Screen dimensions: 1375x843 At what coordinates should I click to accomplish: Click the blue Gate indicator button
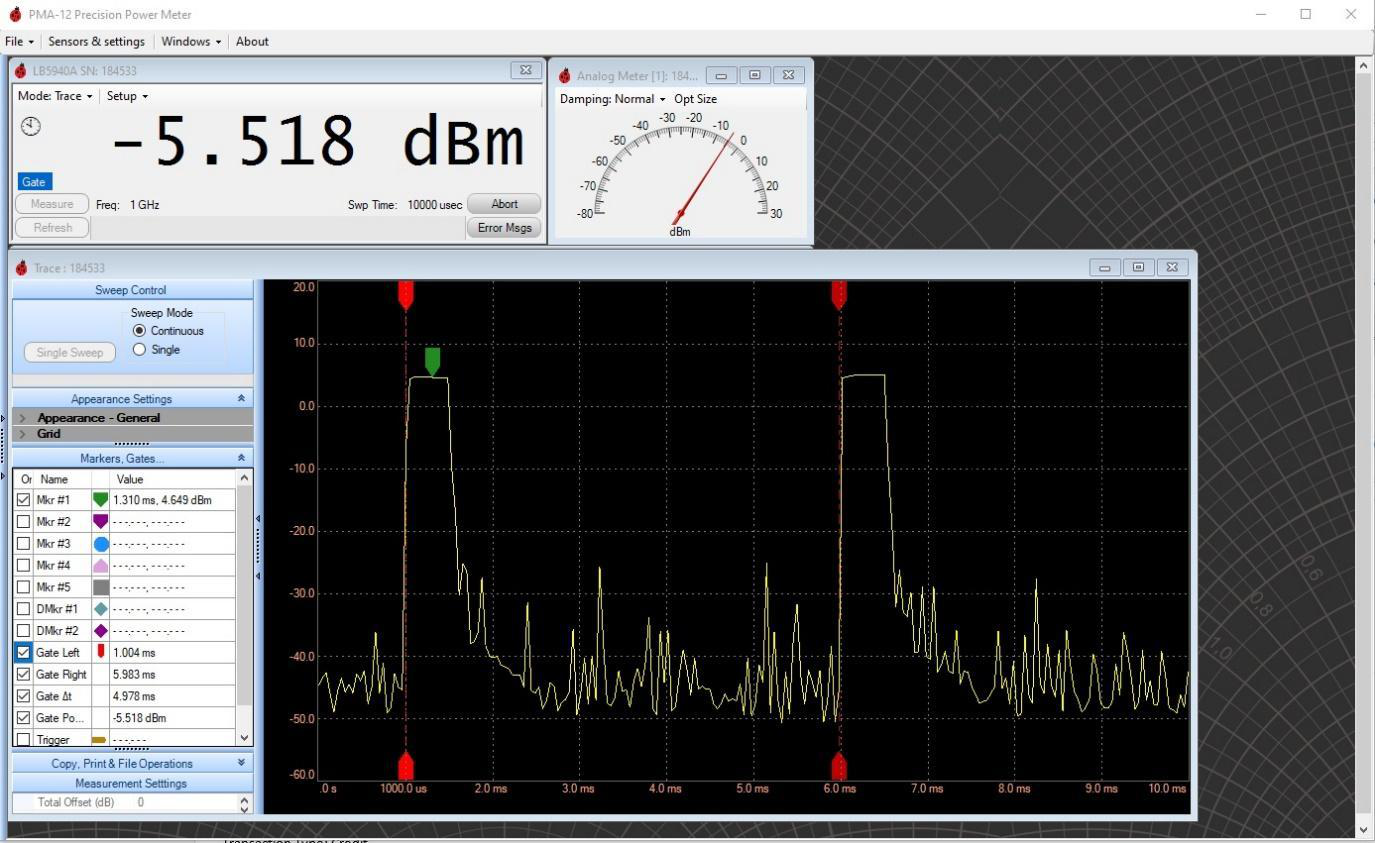point(34,182)
